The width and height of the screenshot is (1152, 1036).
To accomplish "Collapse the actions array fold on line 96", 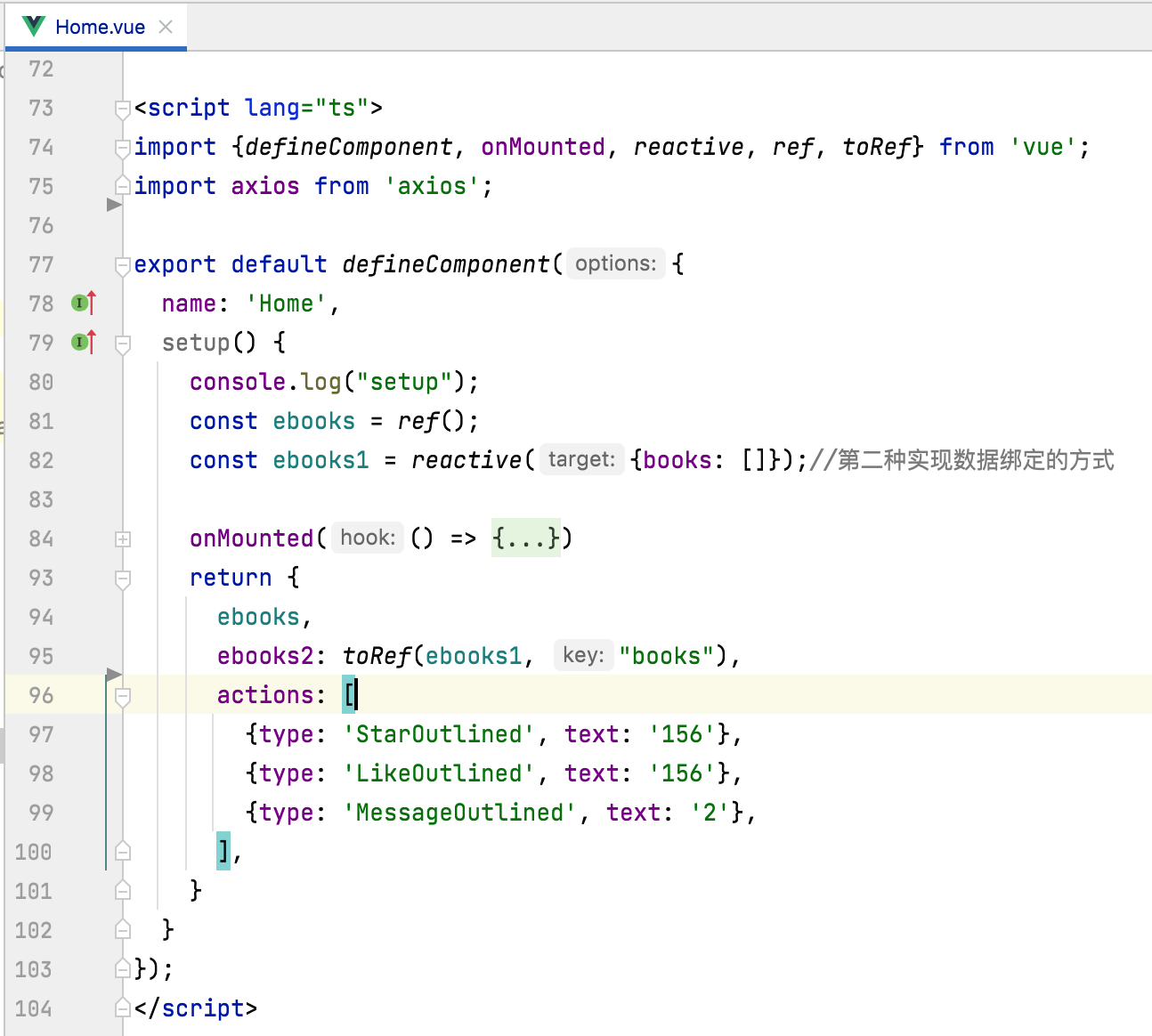I will 123,697.
